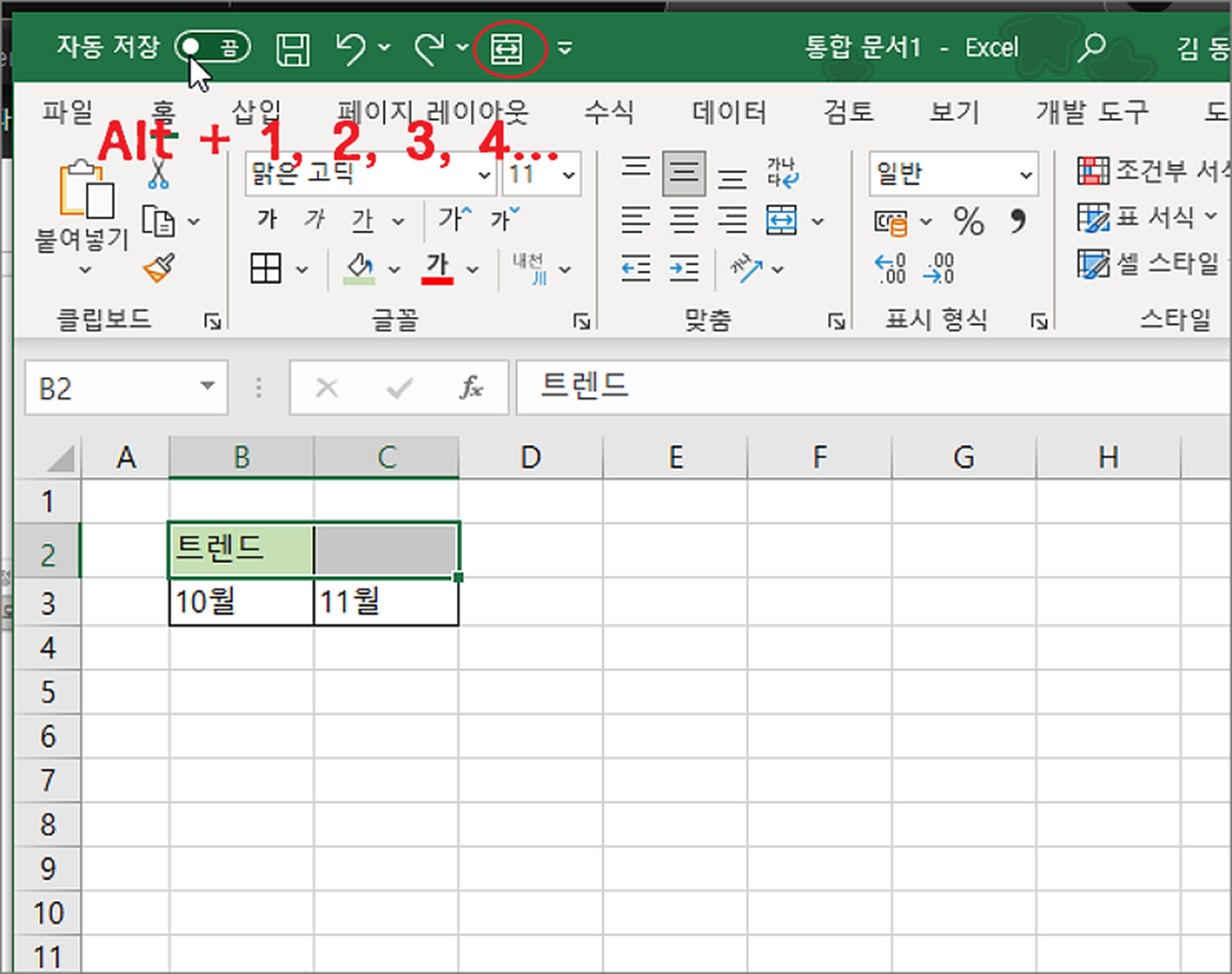Open the 클립보드 dialog launcher

pos(212,321)
